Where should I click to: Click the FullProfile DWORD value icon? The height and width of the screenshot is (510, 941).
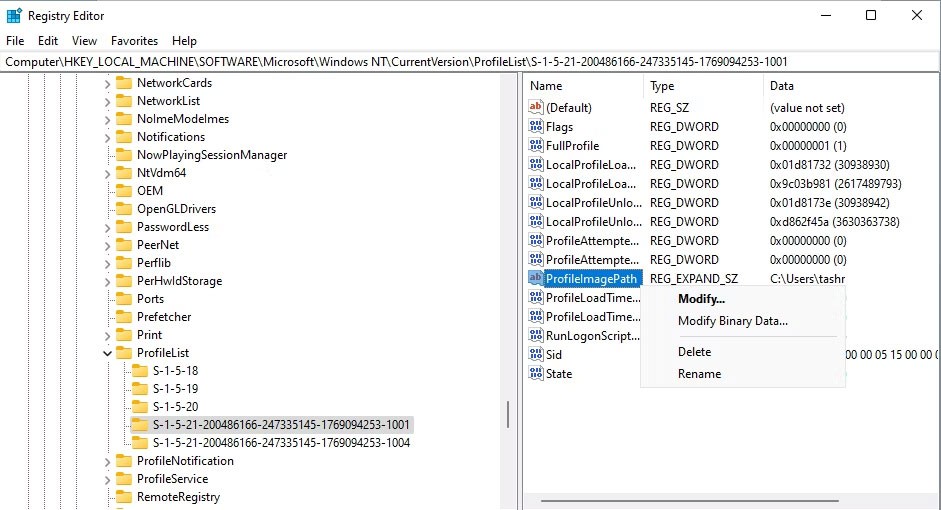click(x=536, y=146)
